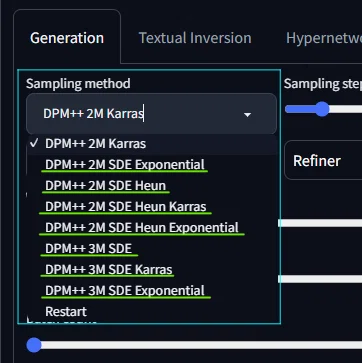The height and width of the screenshot is (363, 362).
Task: Switch to the Generation tab
Action: click(67, 38)
